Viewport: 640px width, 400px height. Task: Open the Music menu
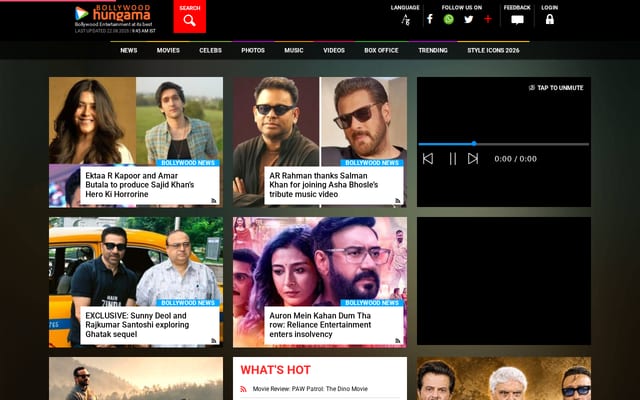[294, 51]
